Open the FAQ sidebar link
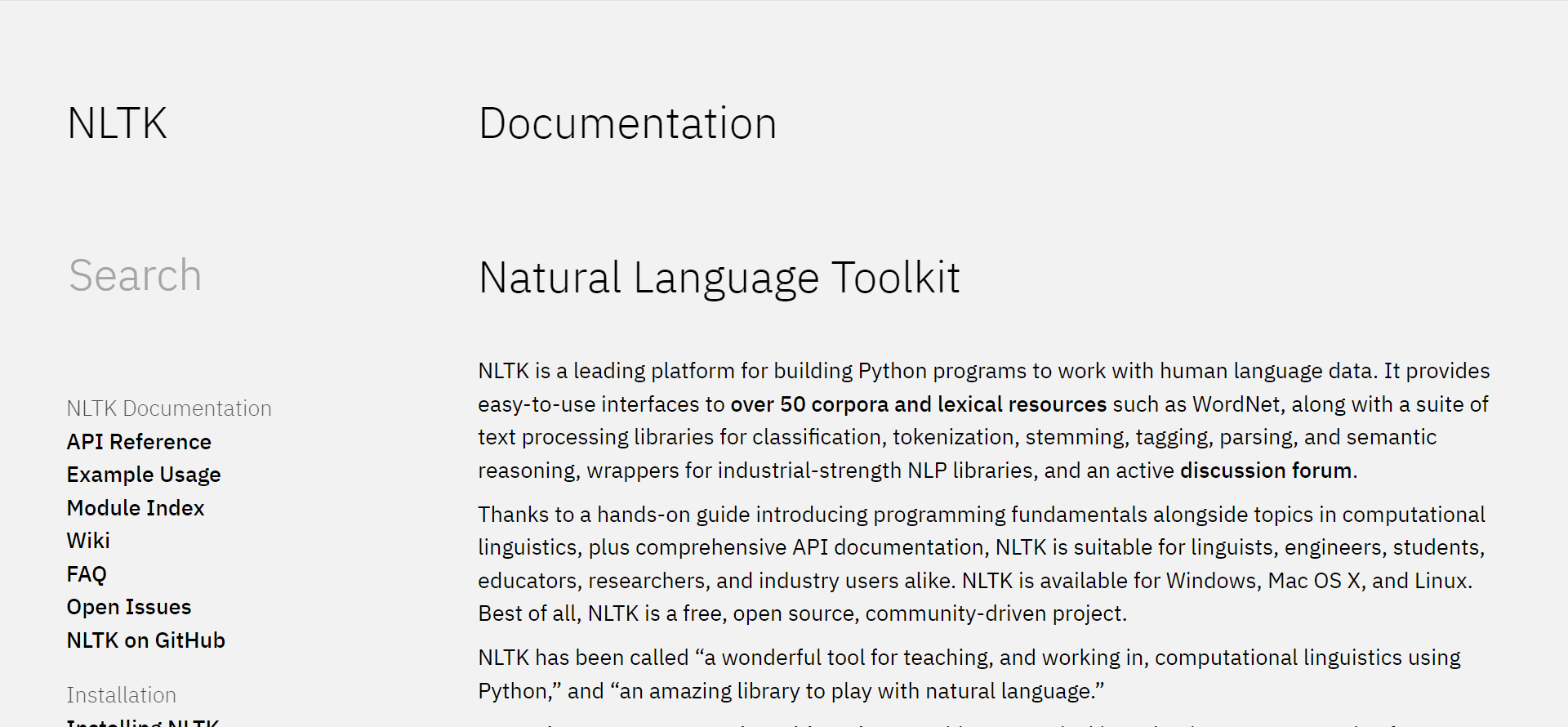Image resolution: width=1568 pixels, height=727 pixels. [87, 574]
